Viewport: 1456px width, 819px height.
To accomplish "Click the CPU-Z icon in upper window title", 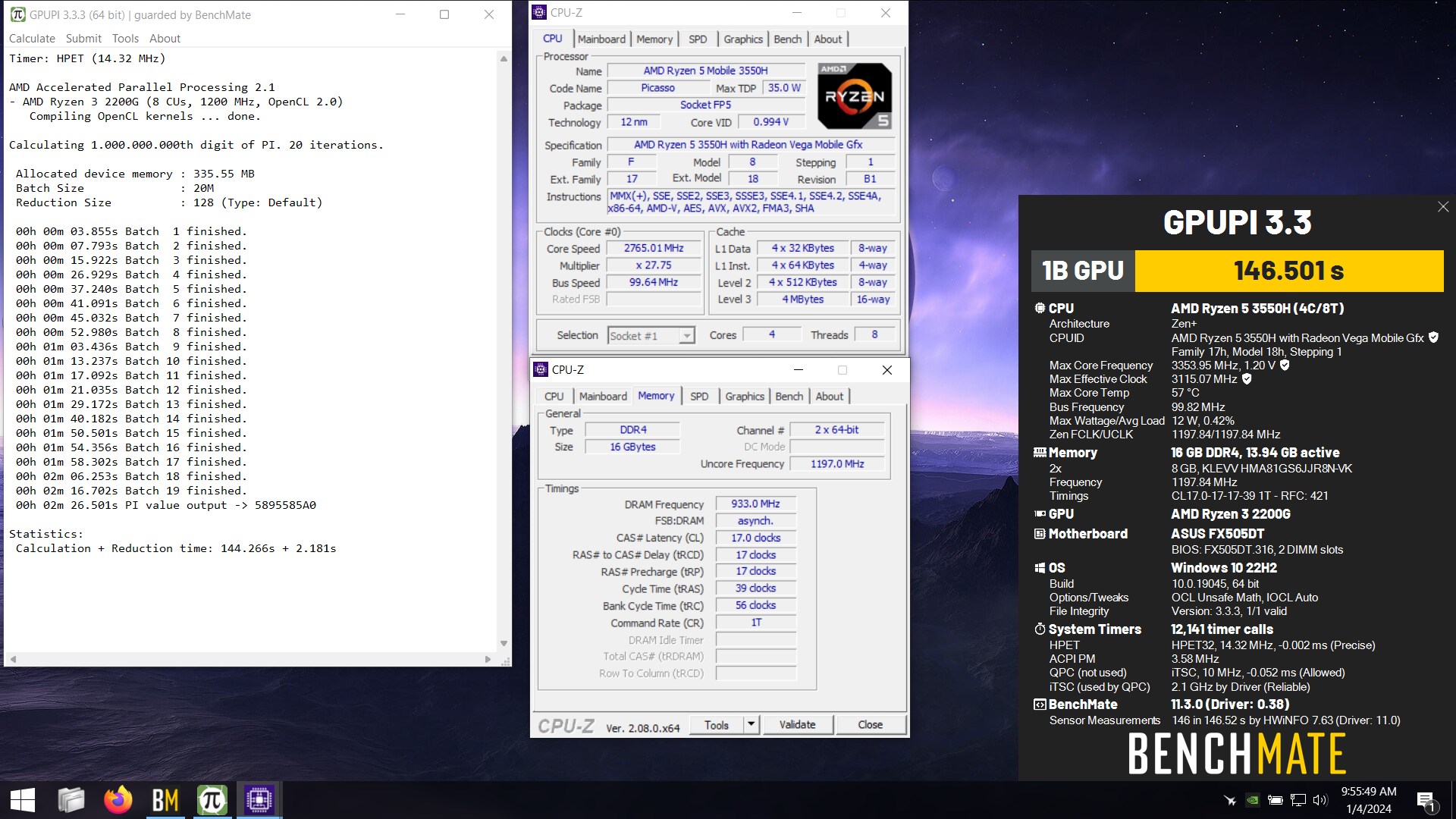I will click(539, 12).
